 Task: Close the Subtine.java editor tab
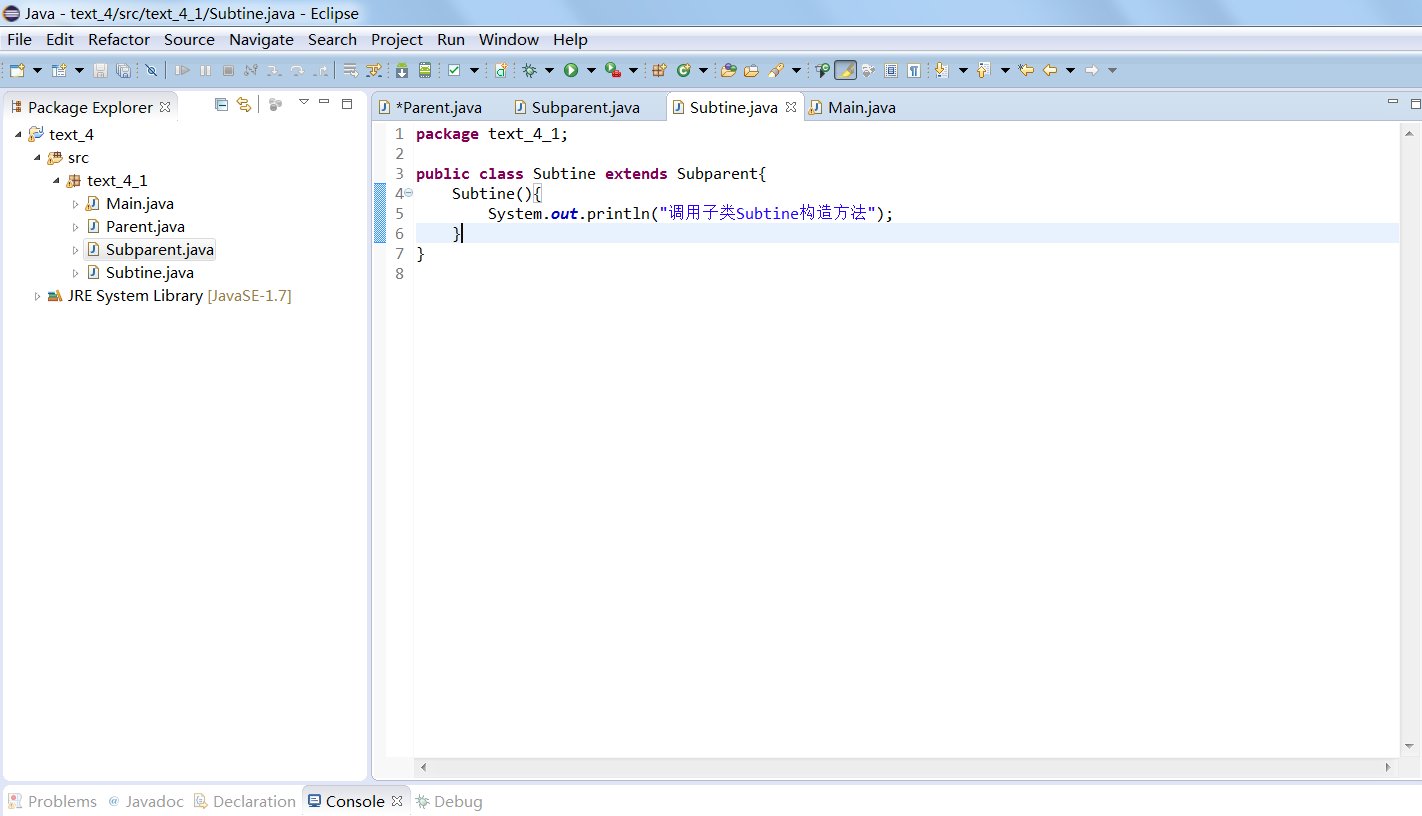[x=790, y=107]
